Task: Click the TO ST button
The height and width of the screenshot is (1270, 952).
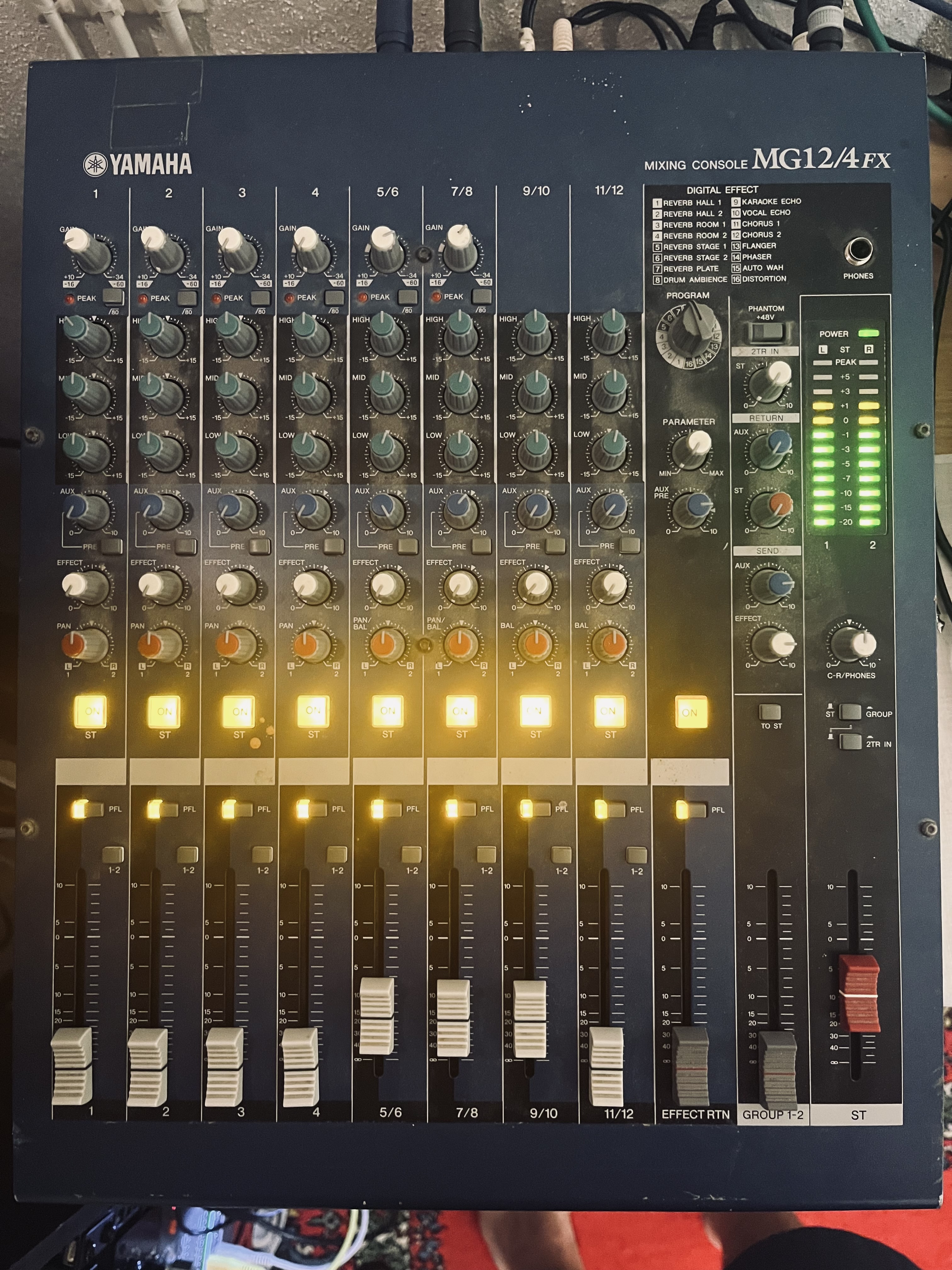Action: click(770, 712)
